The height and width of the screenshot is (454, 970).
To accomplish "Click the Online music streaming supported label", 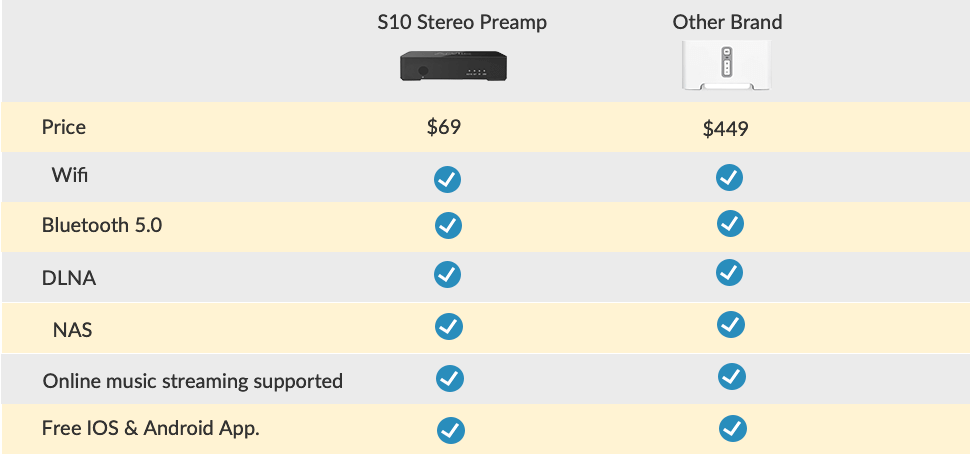I will point(192,381).
